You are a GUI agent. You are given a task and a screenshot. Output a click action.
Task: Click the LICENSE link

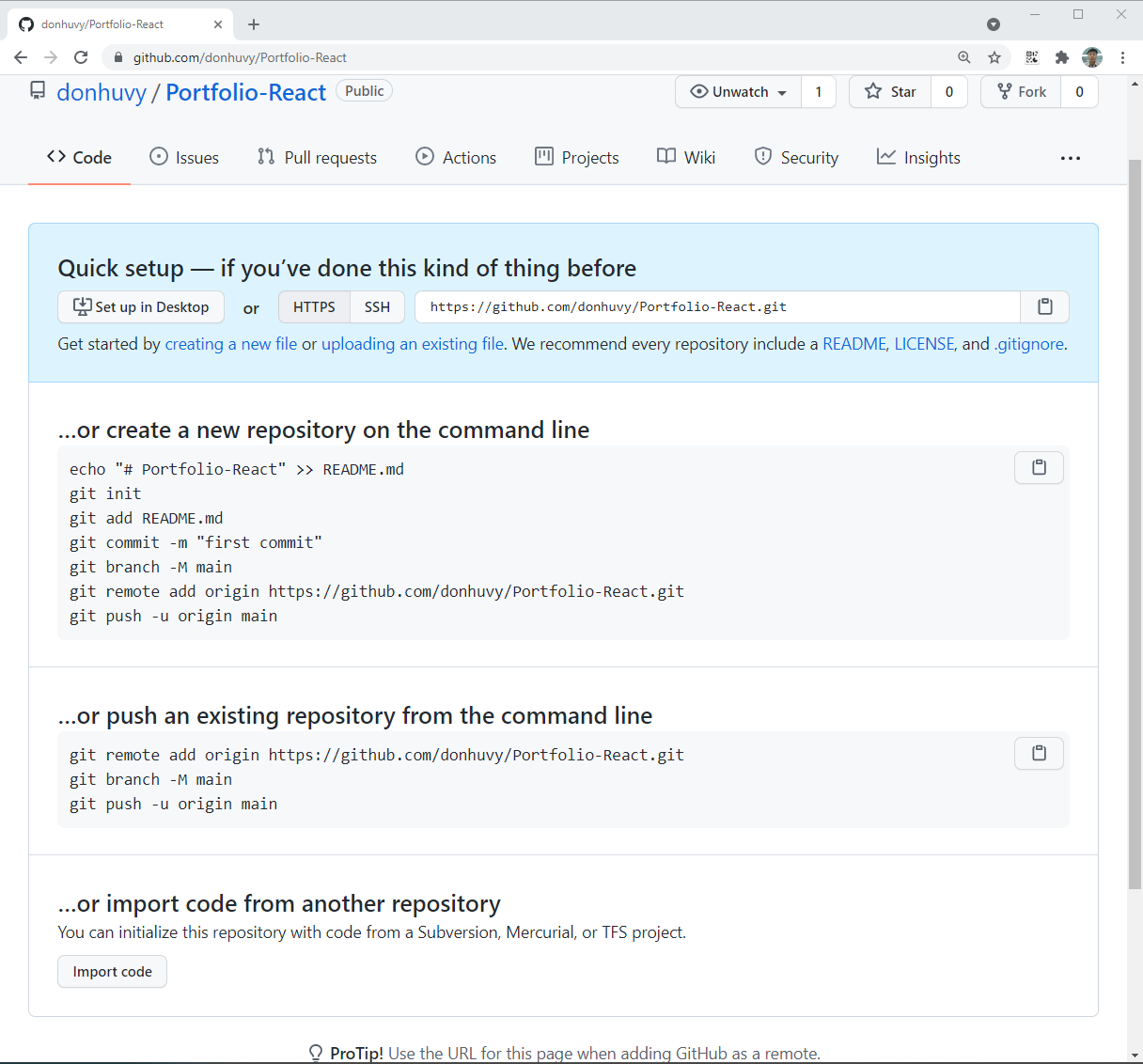(x=924, y=344)
